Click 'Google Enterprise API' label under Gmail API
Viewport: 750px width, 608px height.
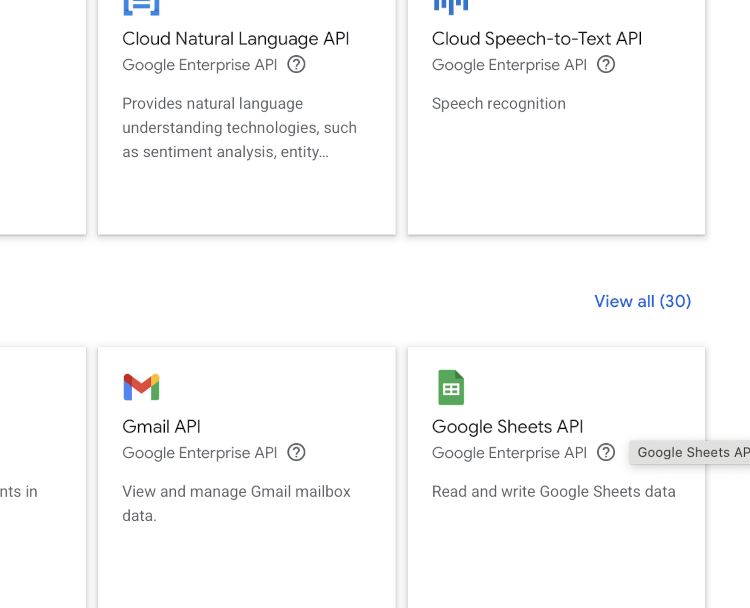pyautogui.click(x=200, y=453)
